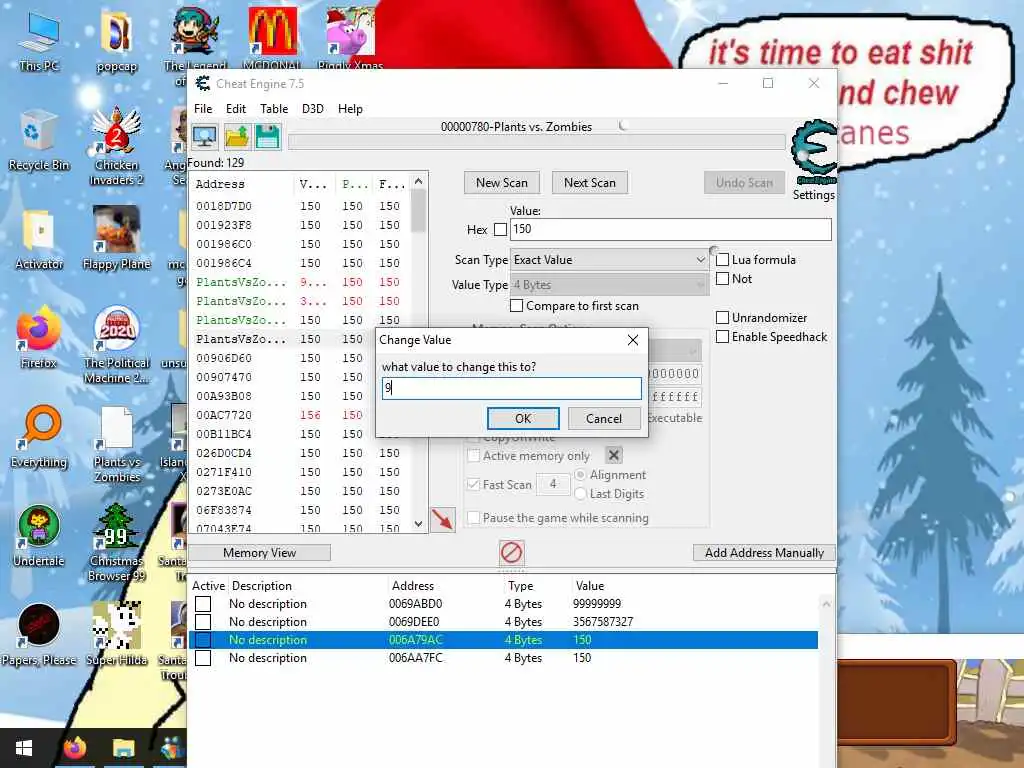Click the scan progress bar
Image resolution: width=1024 pixels, height=768 pixels.
[x=537, y=142]
